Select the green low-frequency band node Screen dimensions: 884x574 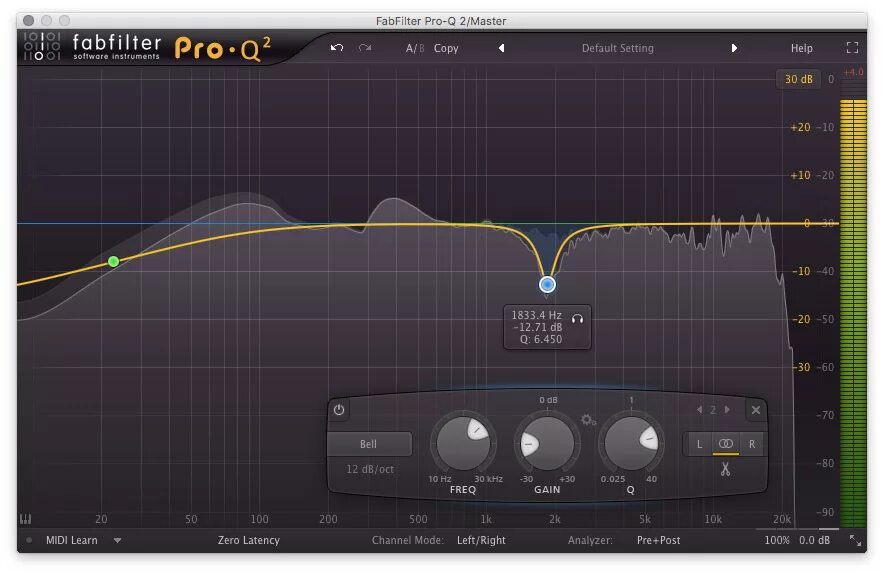tap(113, 262)
